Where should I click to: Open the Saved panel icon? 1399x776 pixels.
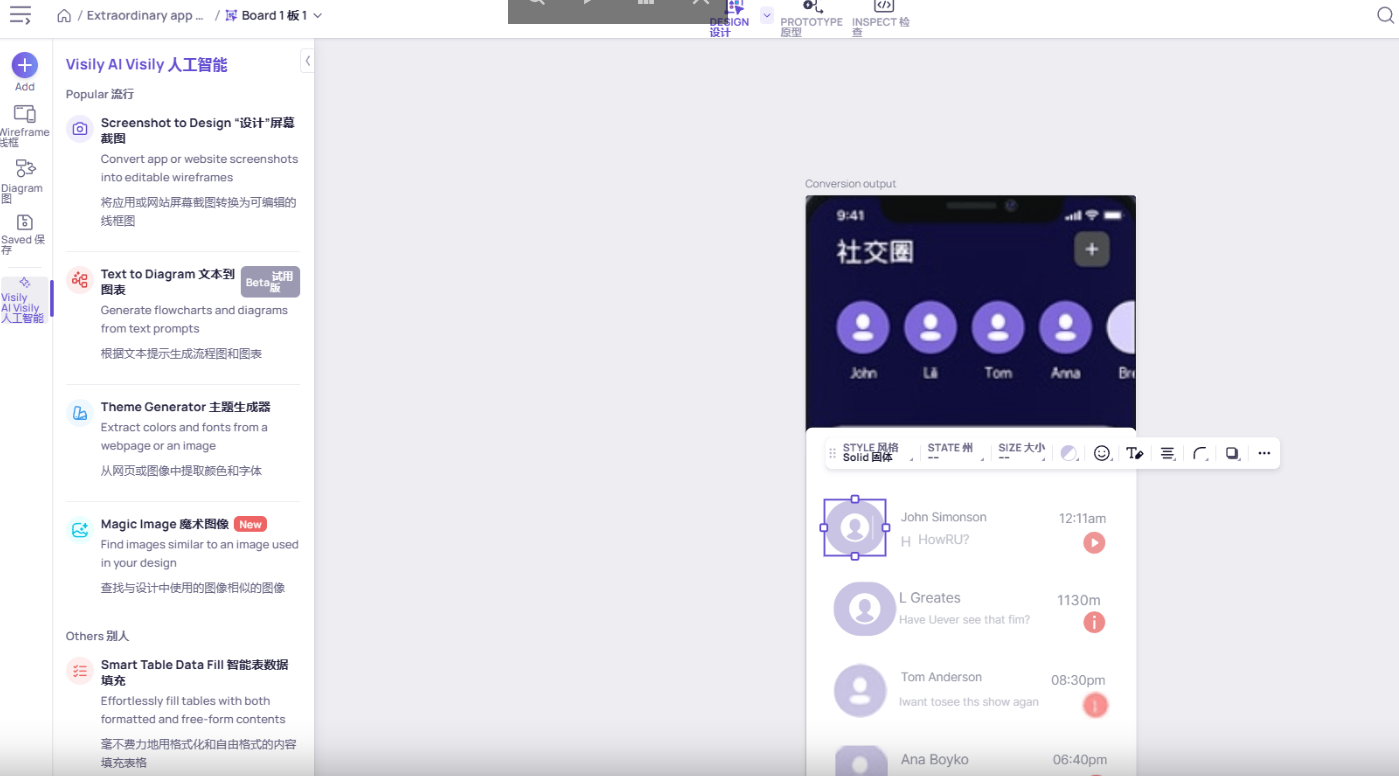pos(25,222)
